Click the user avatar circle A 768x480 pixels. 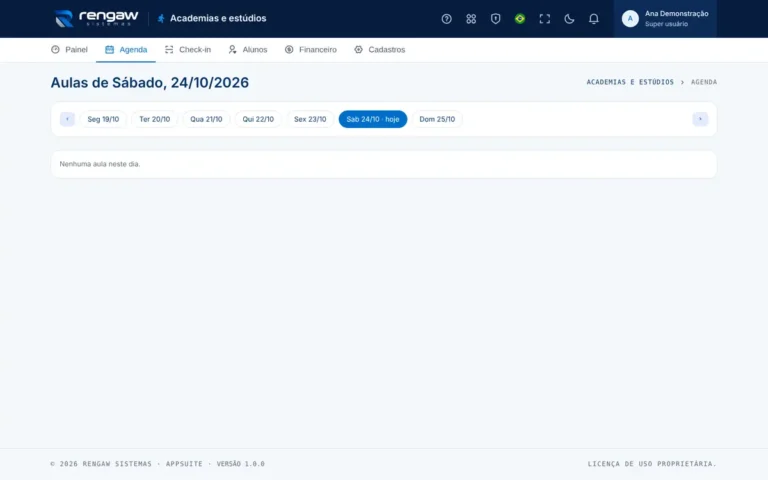(630, 19)
